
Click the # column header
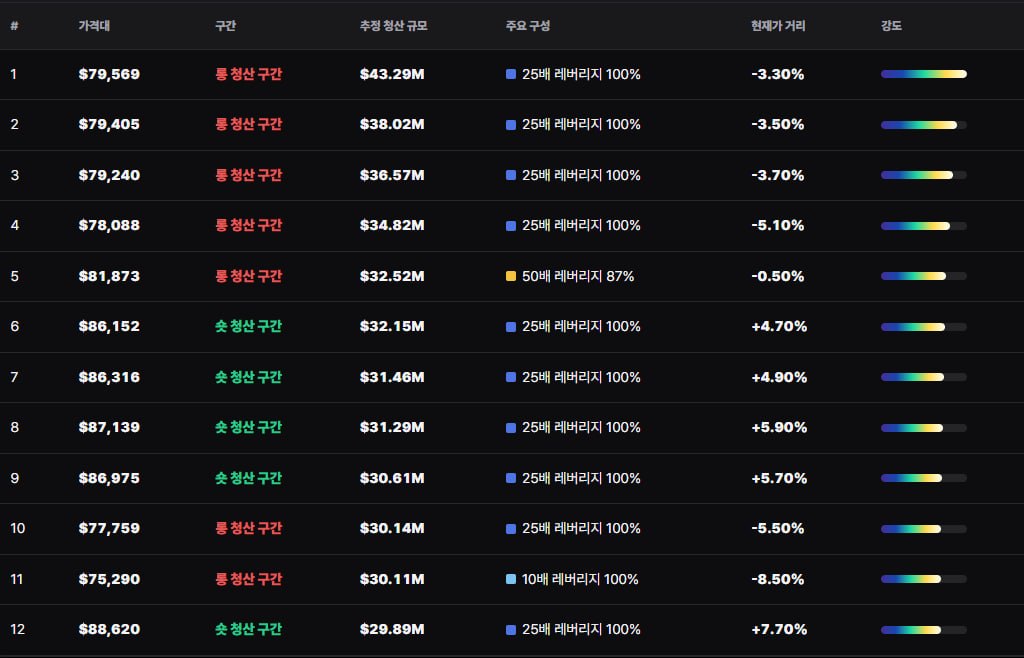(x=14, y=26)
